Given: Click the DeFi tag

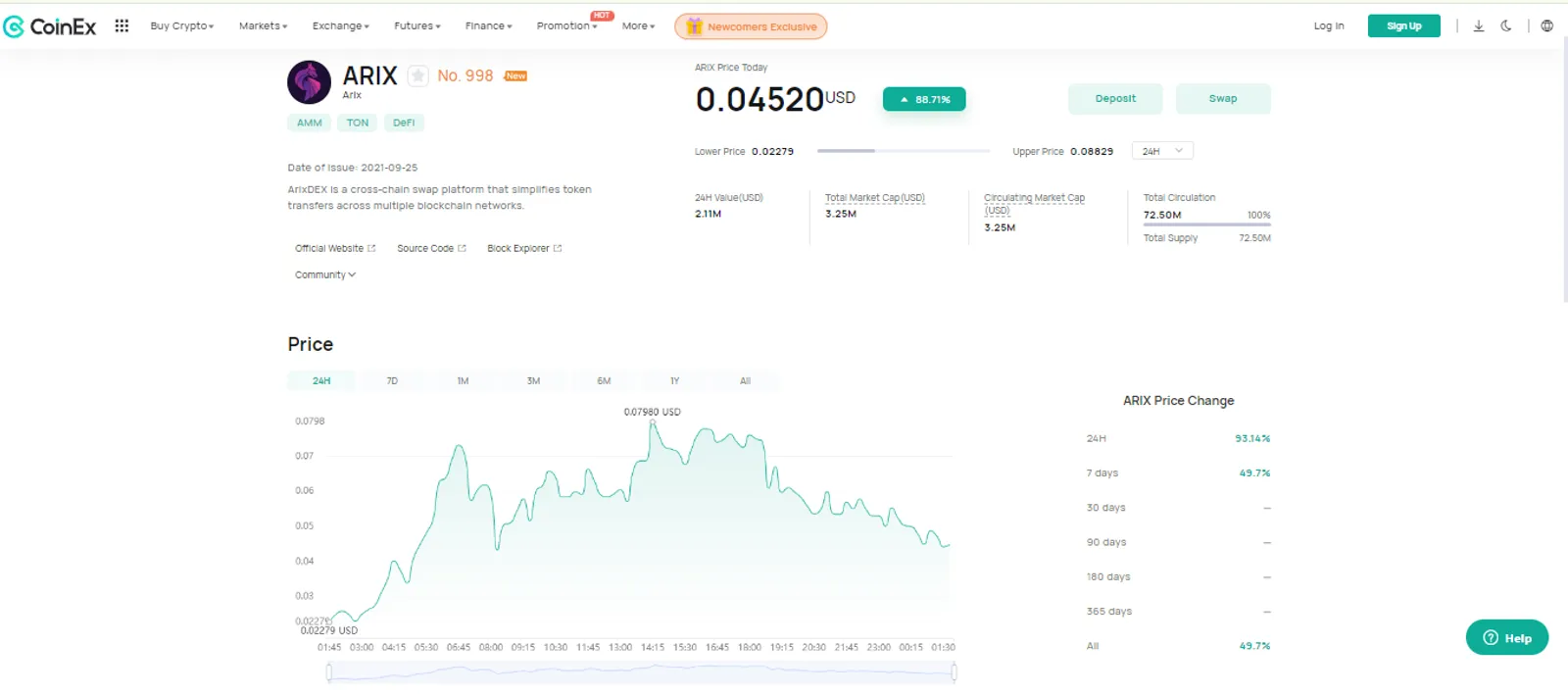Looking at the screenshot, I should (x=404, y=124).
